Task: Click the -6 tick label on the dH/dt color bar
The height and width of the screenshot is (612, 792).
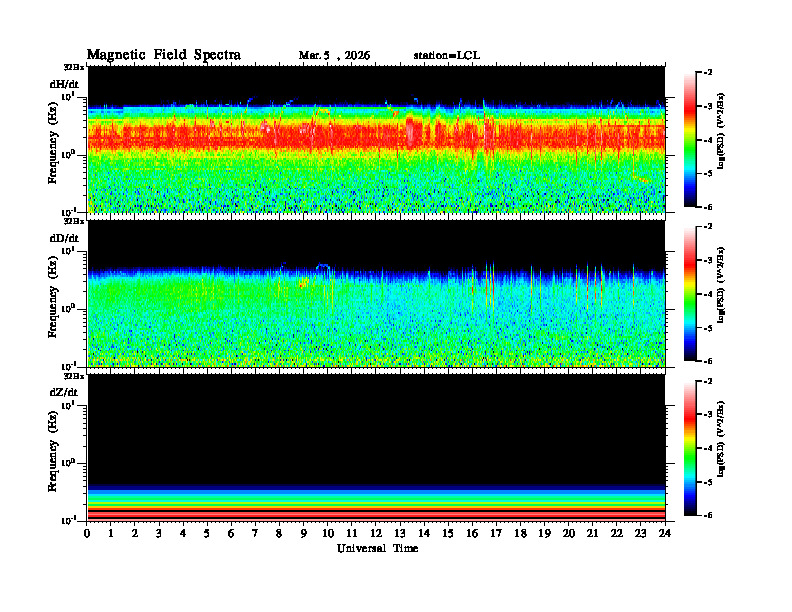Action: [708, 207]
